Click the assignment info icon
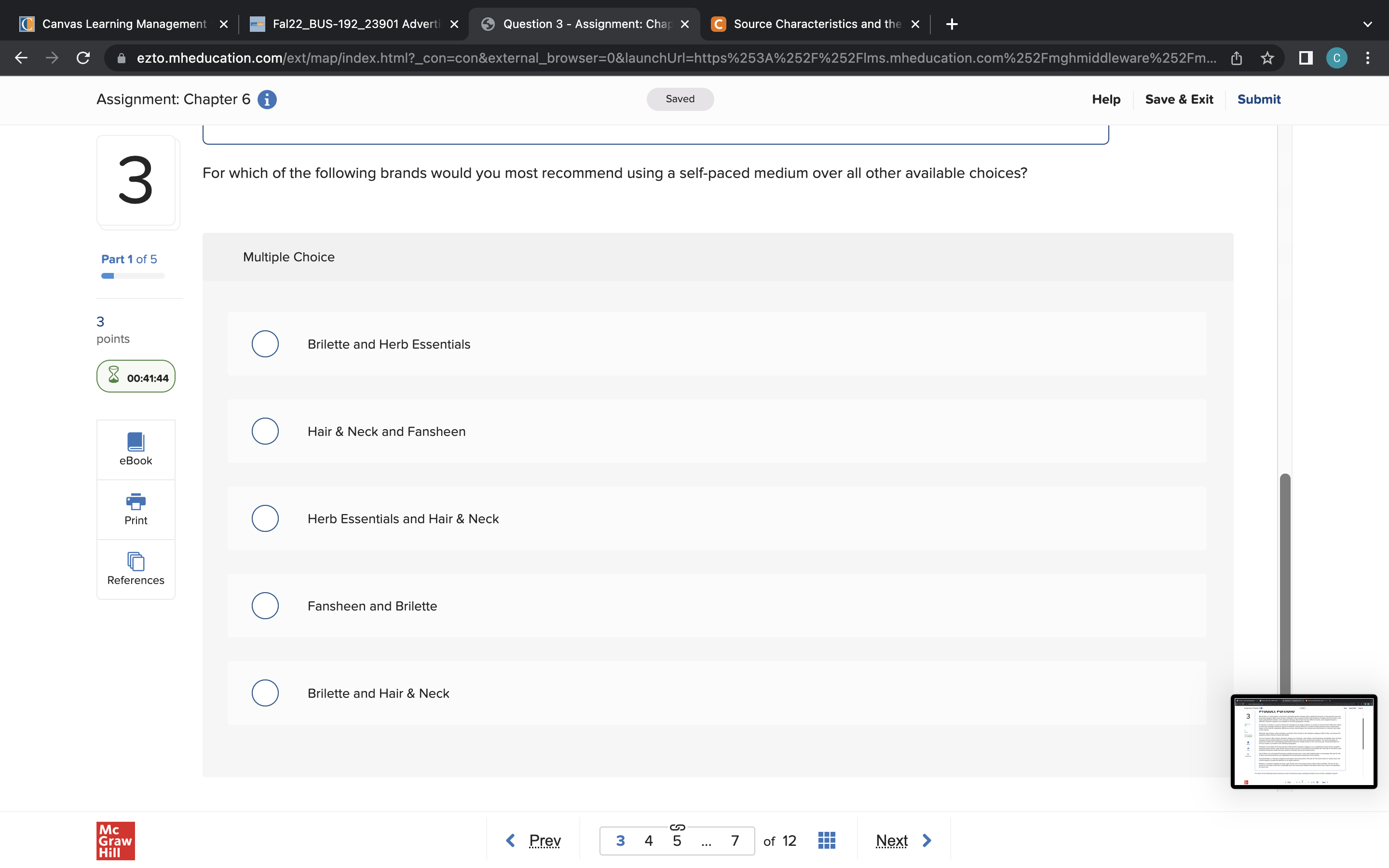The height and width of the screenshot is (868, 1389). (x=267, y=99)
